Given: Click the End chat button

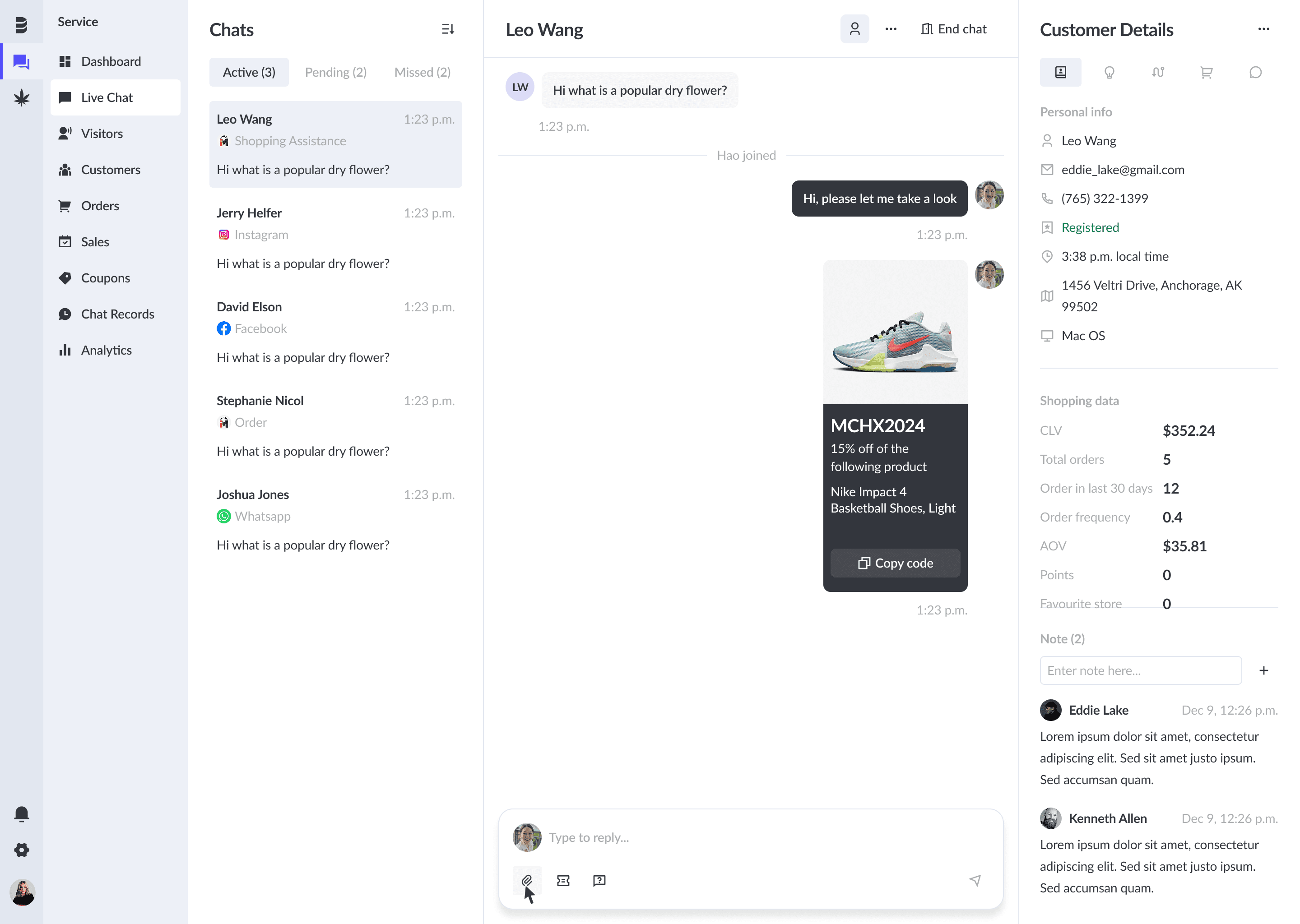Looking at the screenshot, I should 953,29.
